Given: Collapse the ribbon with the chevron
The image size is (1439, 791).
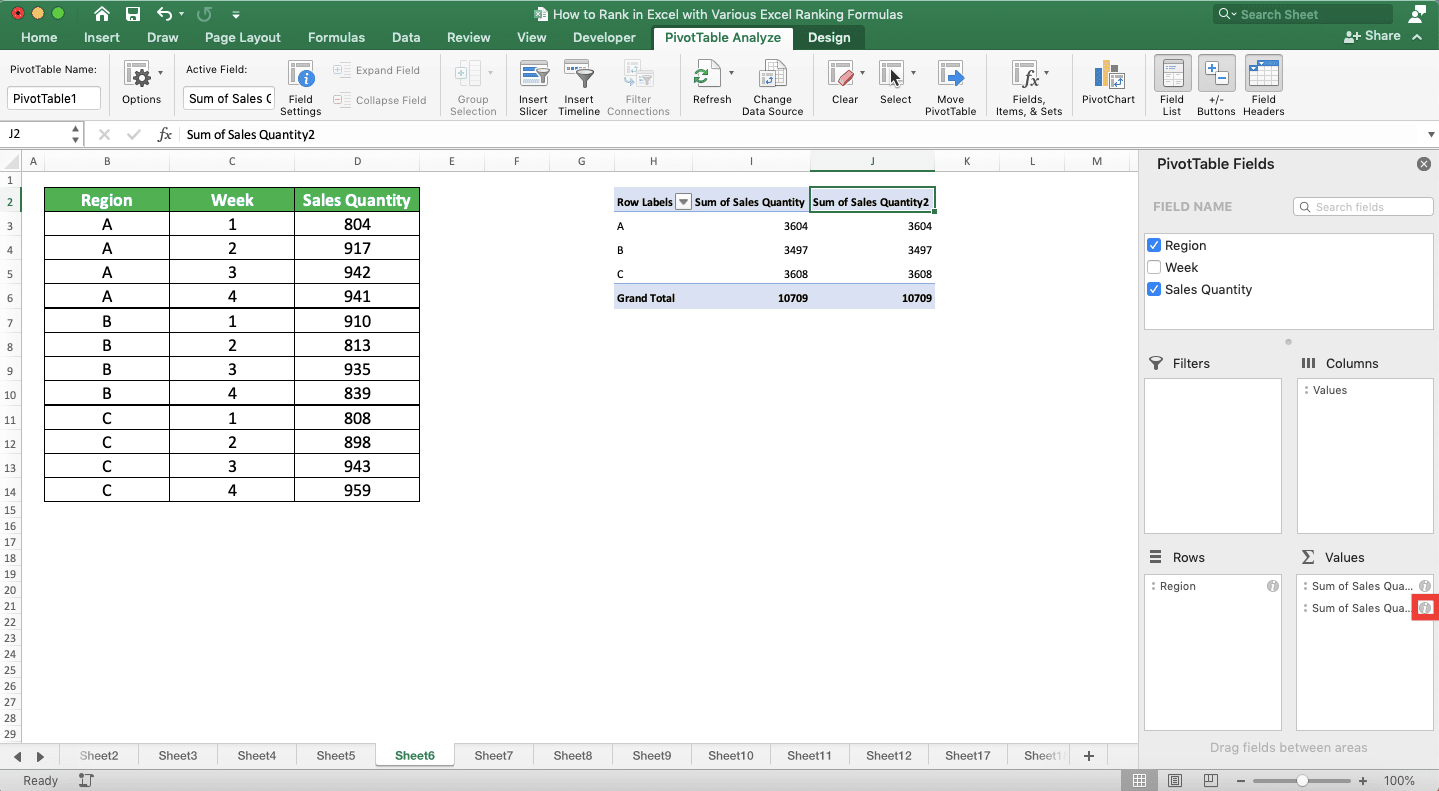Looking at the screenshot, I should (x=1417, y=36).
